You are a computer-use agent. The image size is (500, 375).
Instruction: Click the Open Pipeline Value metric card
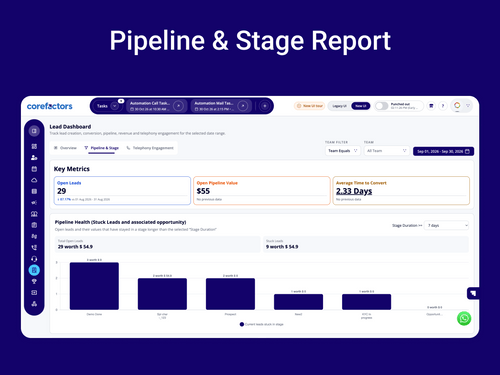tap(262, 191)
